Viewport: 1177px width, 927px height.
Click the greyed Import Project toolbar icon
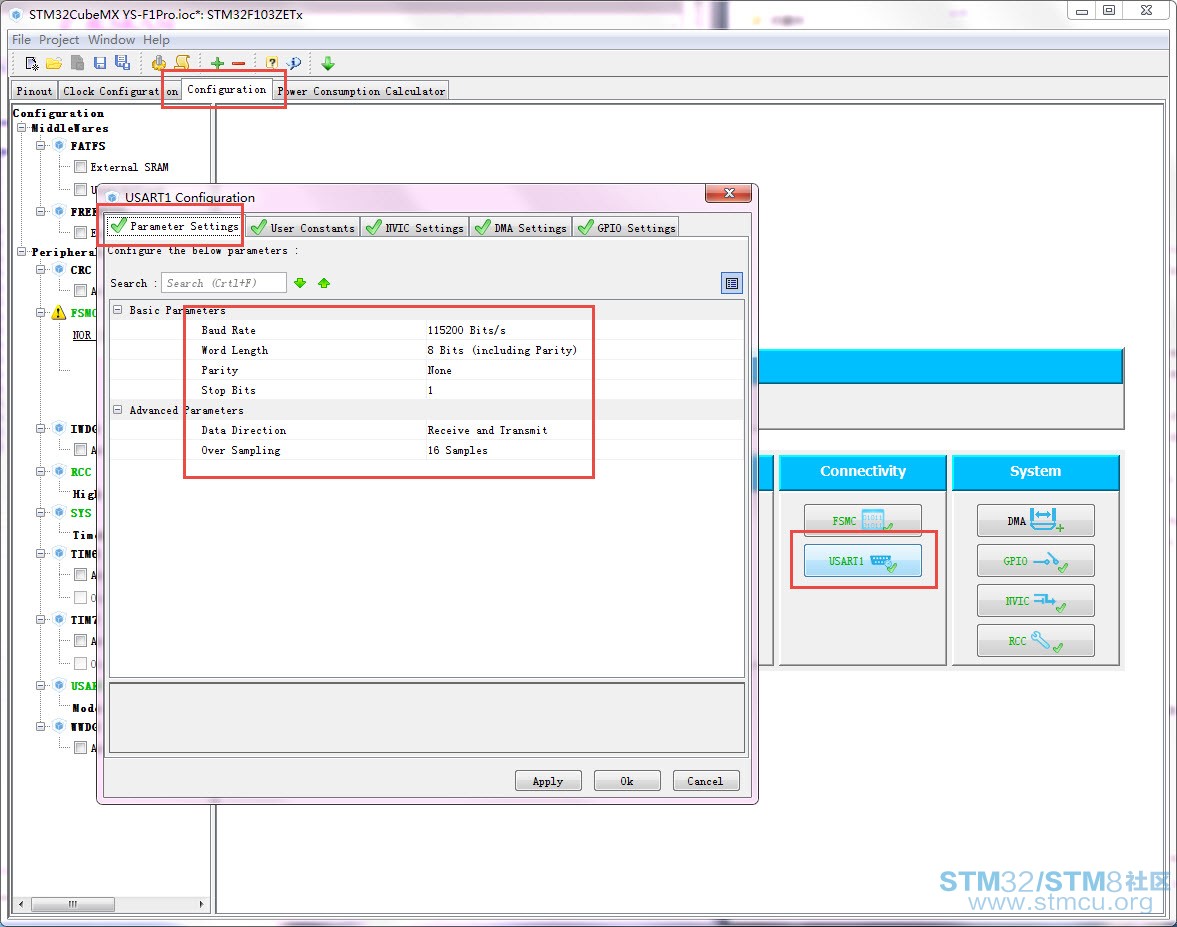coord(77,64)
